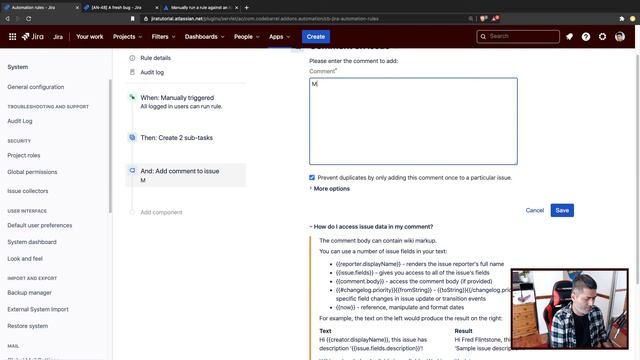Open Global permissions
This screenshot has height=360, width=640.
pos(32,172)
